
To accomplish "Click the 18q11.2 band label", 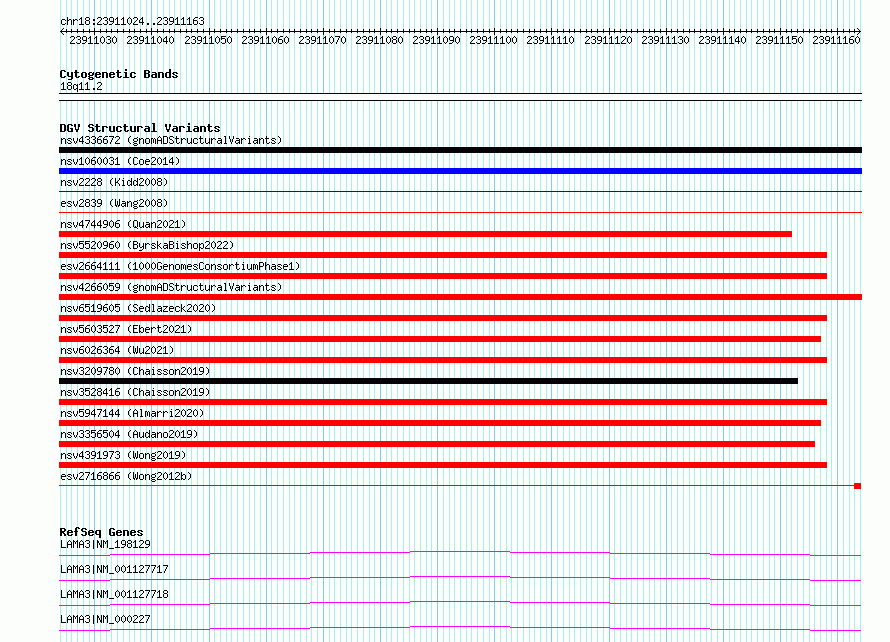I will [x=81, y=86].
